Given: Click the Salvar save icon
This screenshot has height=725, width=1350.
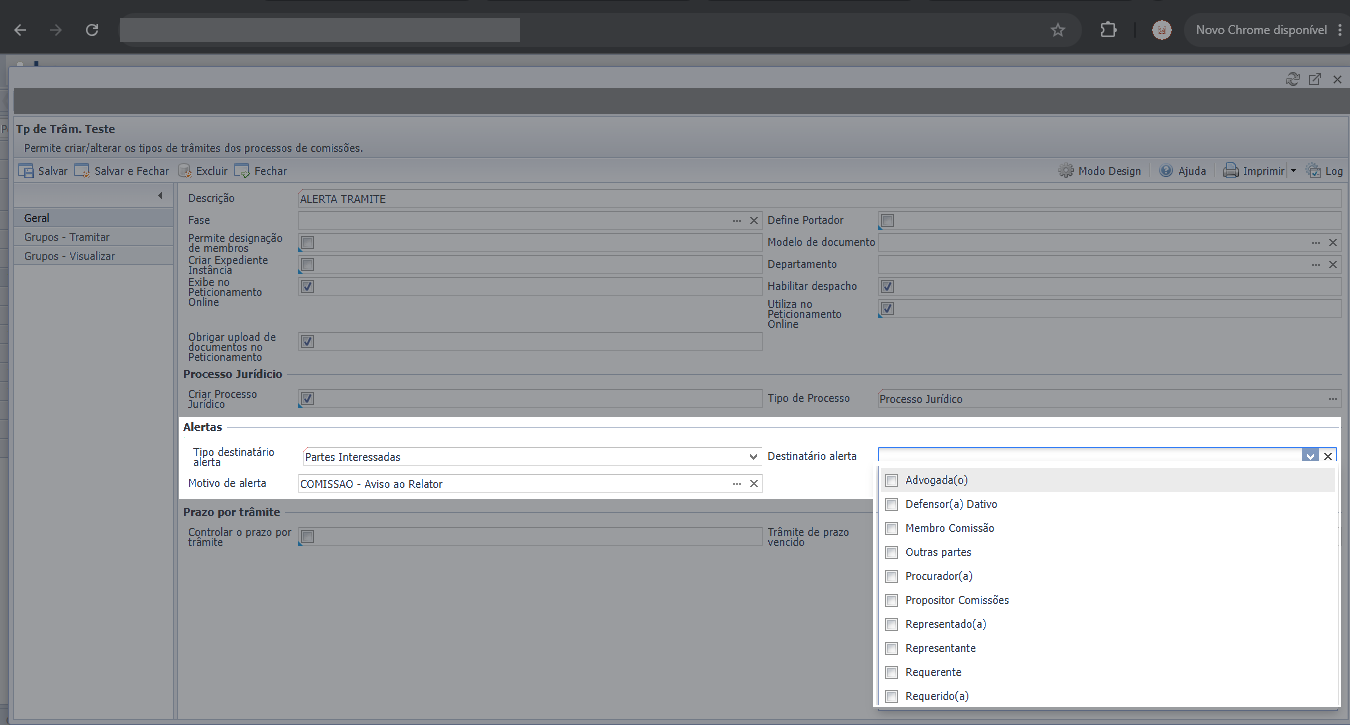Looking at the screenshot, I should coord(26,171).
